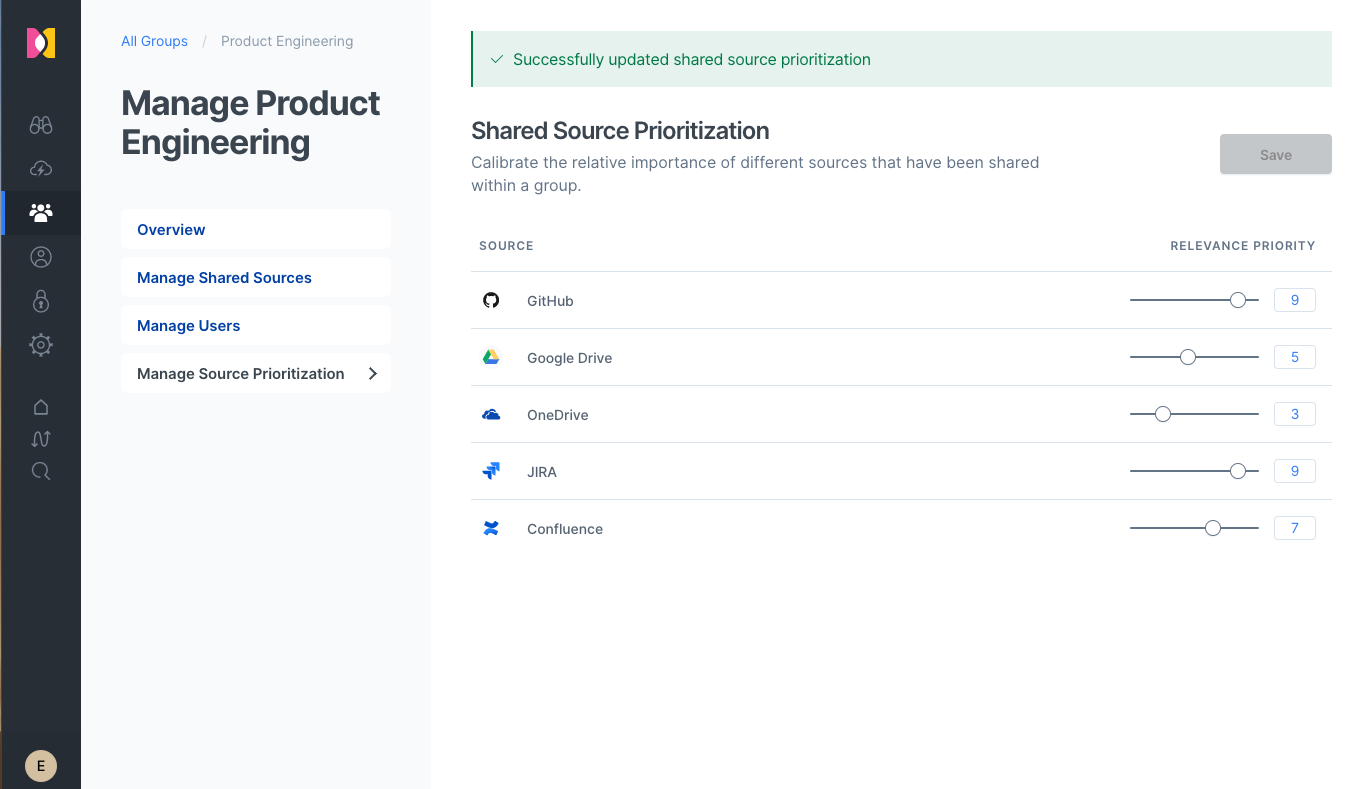Click the Manage Source Prioritization chevron
Image resolution: width=1358 pixels, height=789 pixels.
pos(373,373)
